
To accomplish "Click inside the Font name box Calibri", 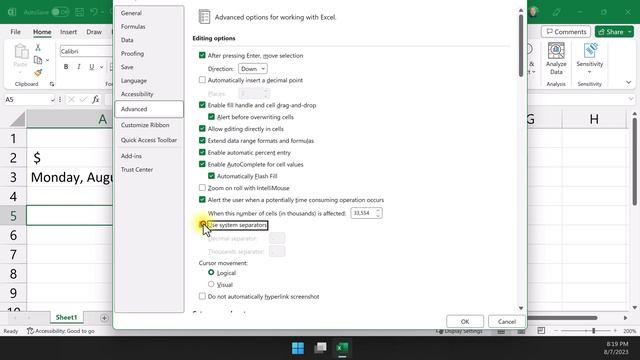I will (x=86, y=51).
